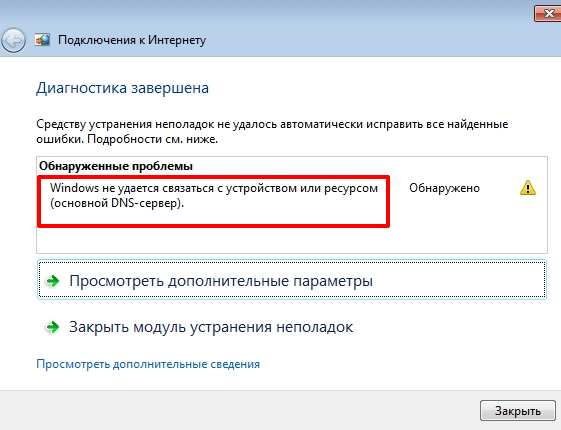Click the yellow warning triangle icon
Image resolution: width=561 pixels, height=430 pixels.
[x=528, y=188]
